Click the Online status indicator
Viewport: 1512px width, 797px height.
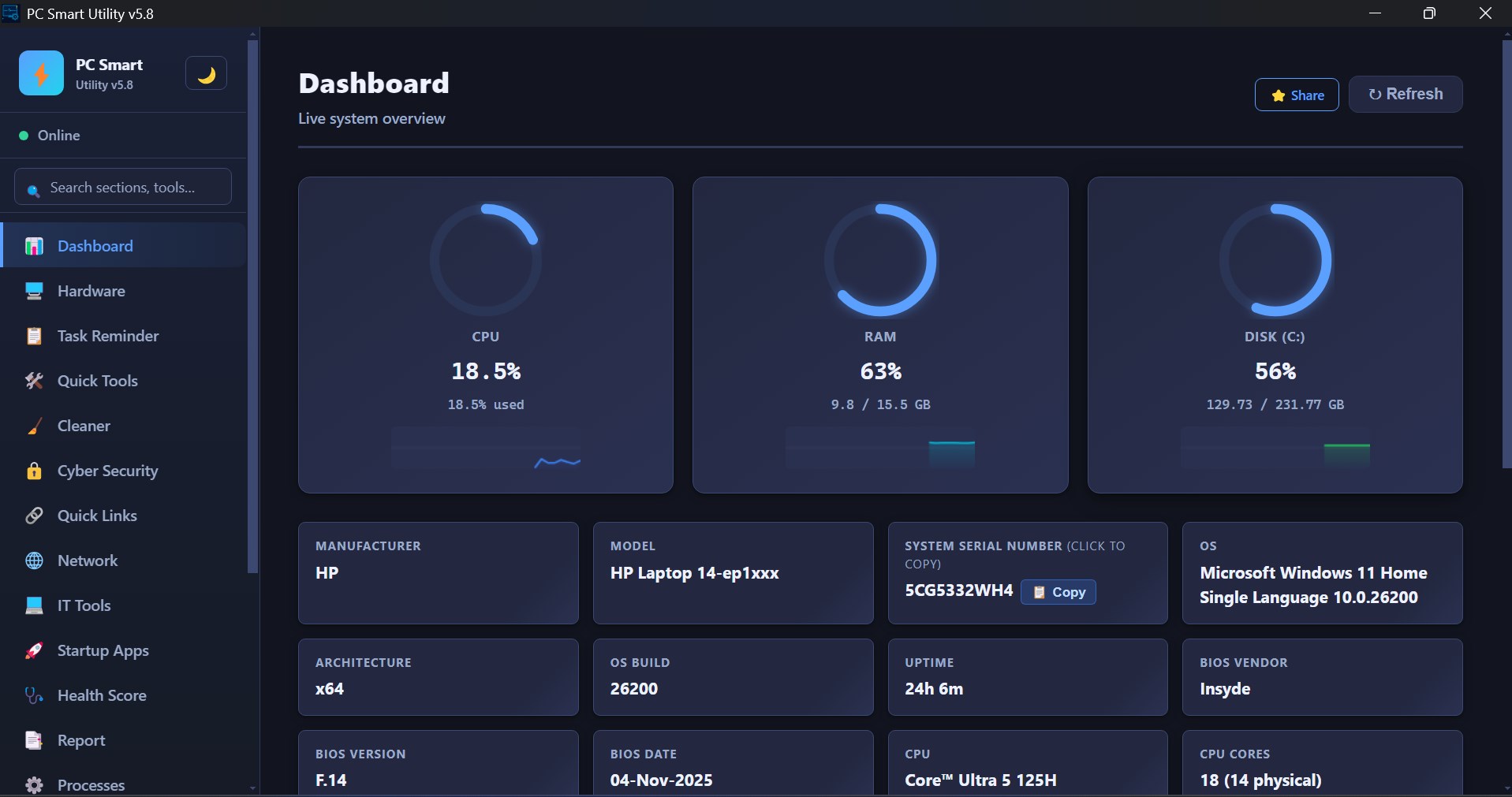[49, 136]
